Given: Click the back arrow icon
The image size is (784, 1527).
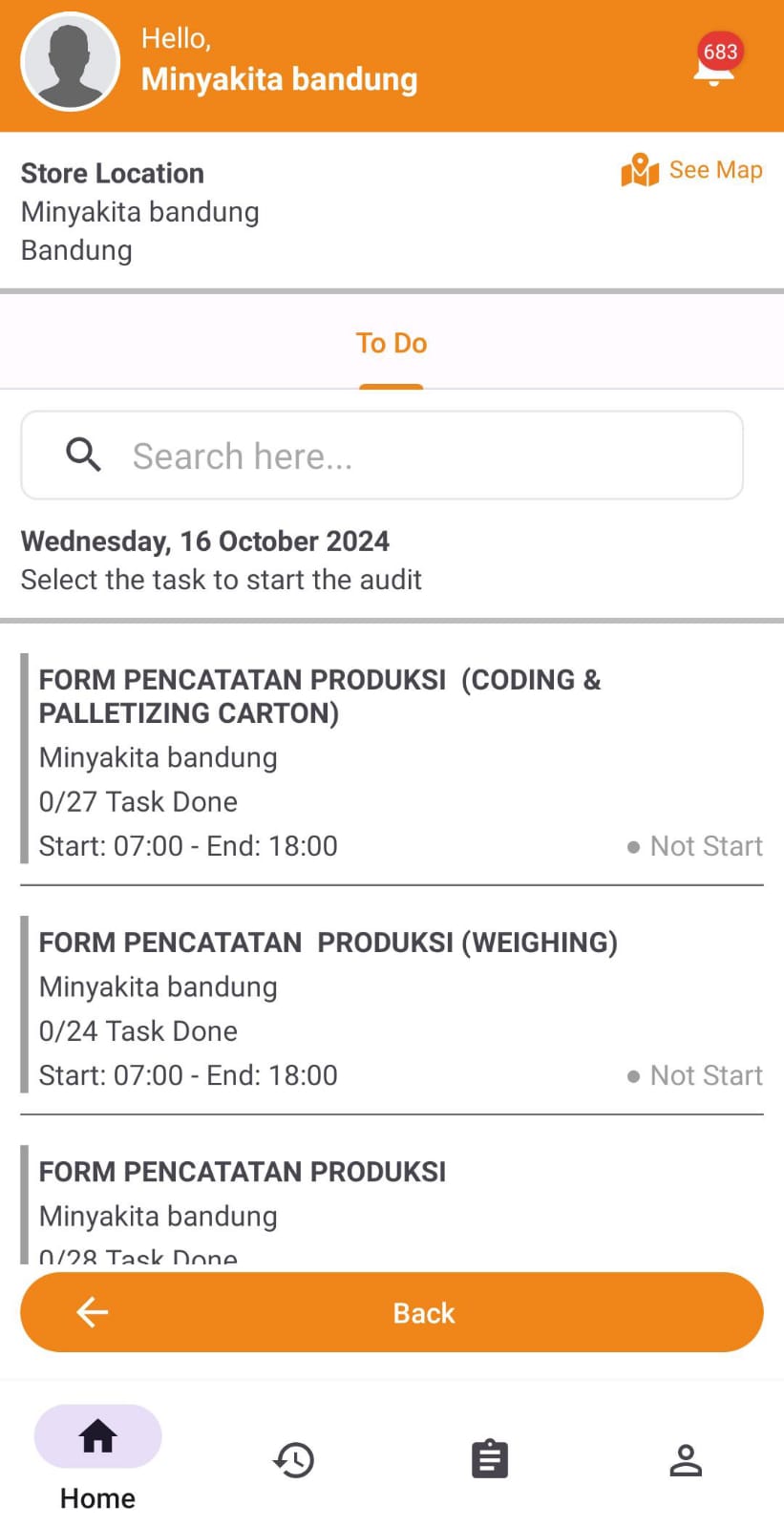Looking at the screenshot, I should [93, 1312].
